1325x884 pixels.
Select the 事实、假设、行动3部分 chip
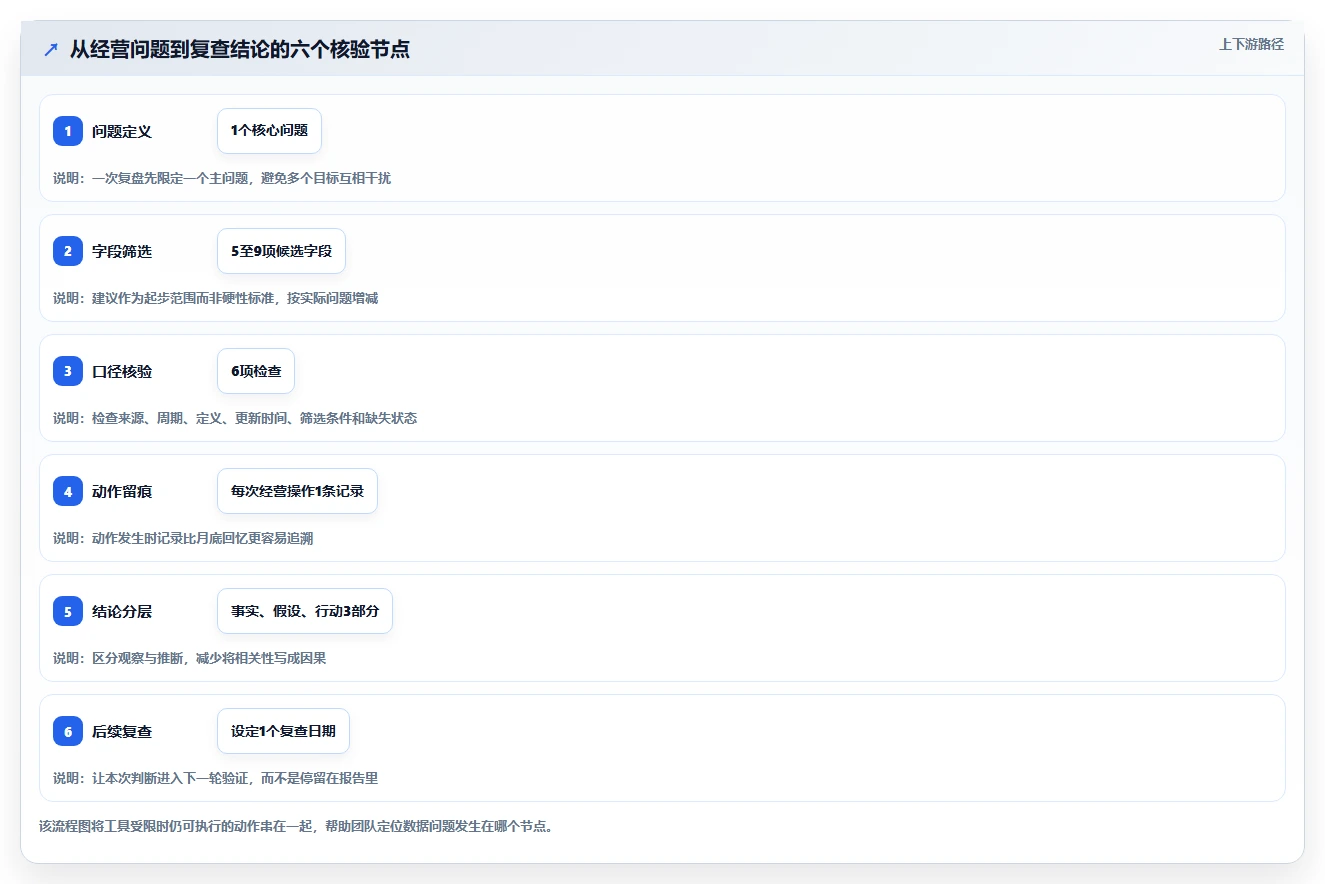point(305,611)
